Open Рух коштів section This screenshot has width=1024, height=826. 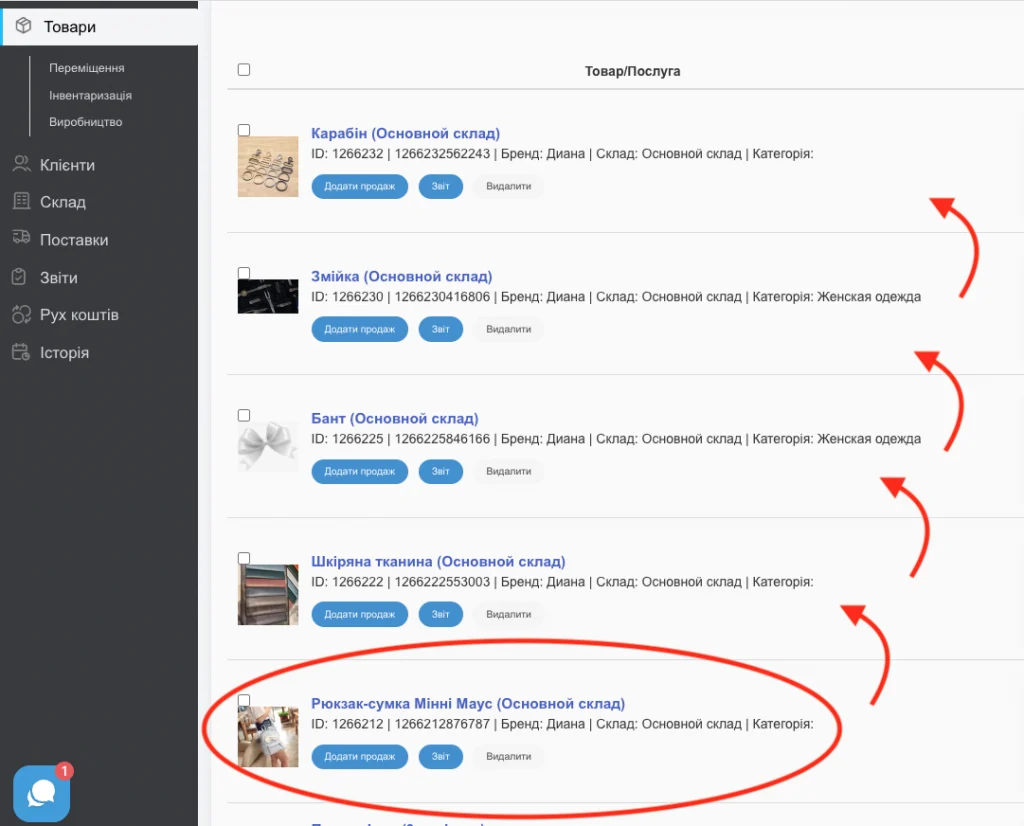(x=79, y=315)
